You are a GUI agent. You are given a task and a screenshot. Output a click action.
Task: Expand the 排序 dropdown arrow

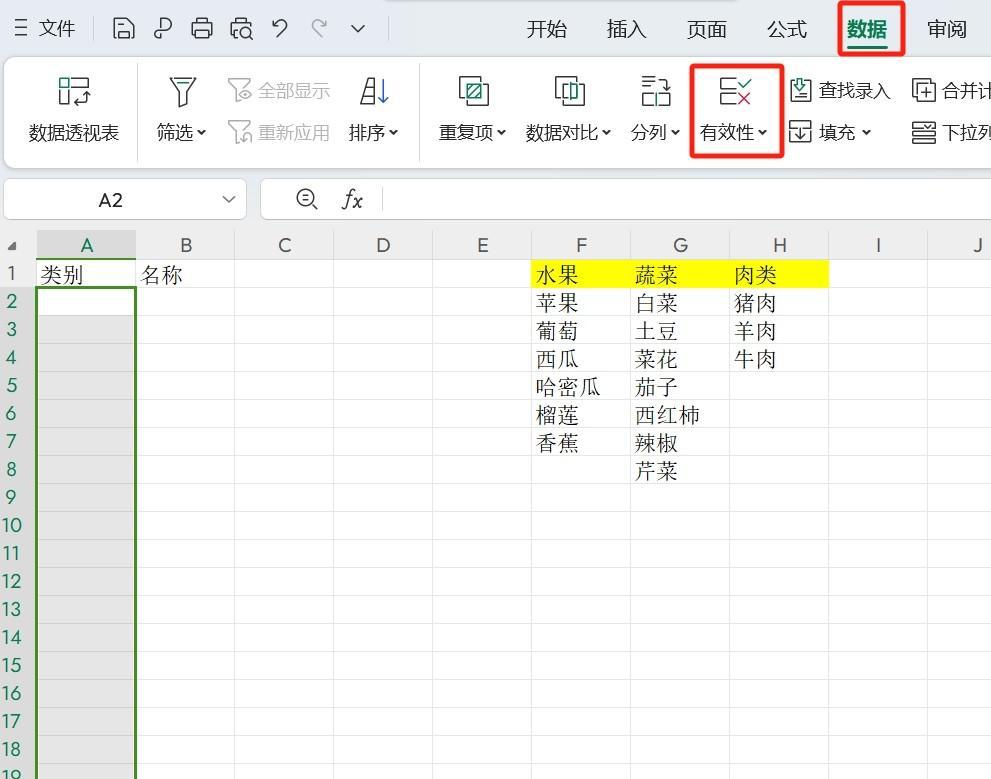click(x=393, y=133)
